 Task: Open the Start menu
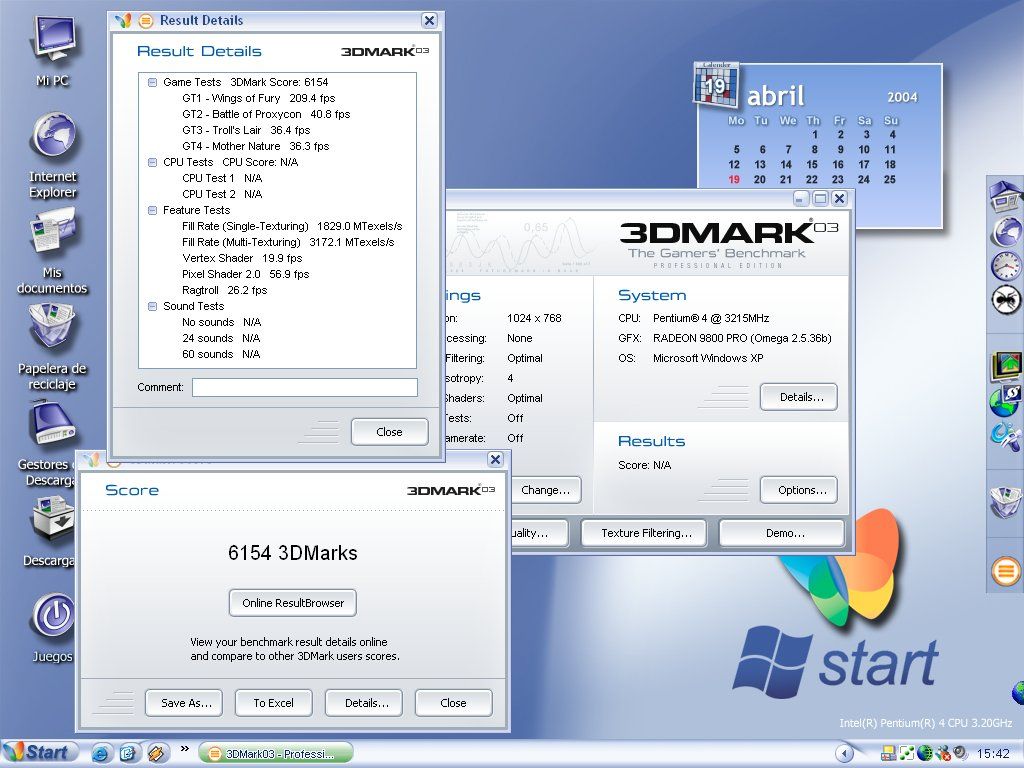click(x=38, y=753)
